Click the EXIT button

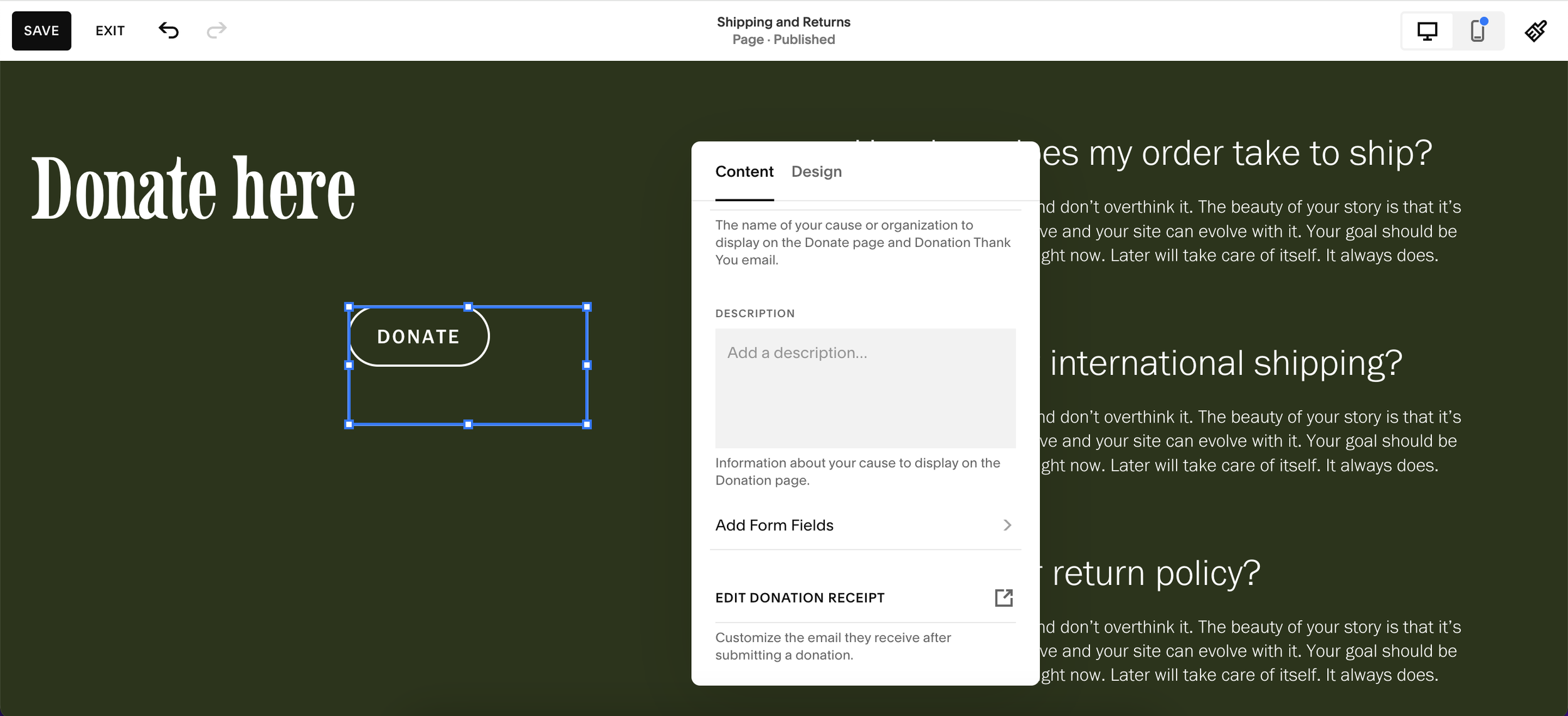click(110, 31)
